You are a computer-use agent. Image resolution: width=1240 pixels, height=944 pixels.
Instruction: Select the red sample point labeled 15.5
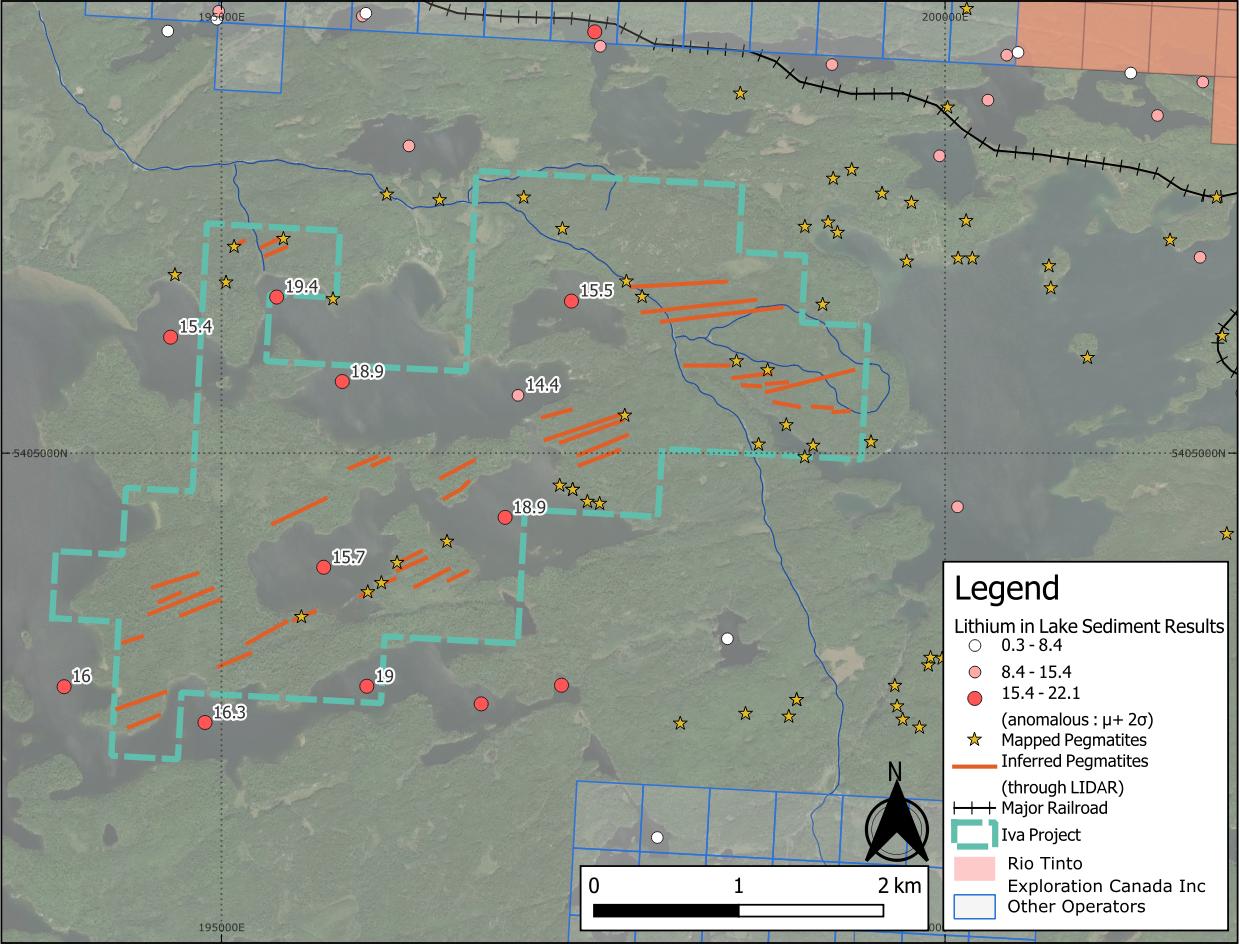pos(571,301)
